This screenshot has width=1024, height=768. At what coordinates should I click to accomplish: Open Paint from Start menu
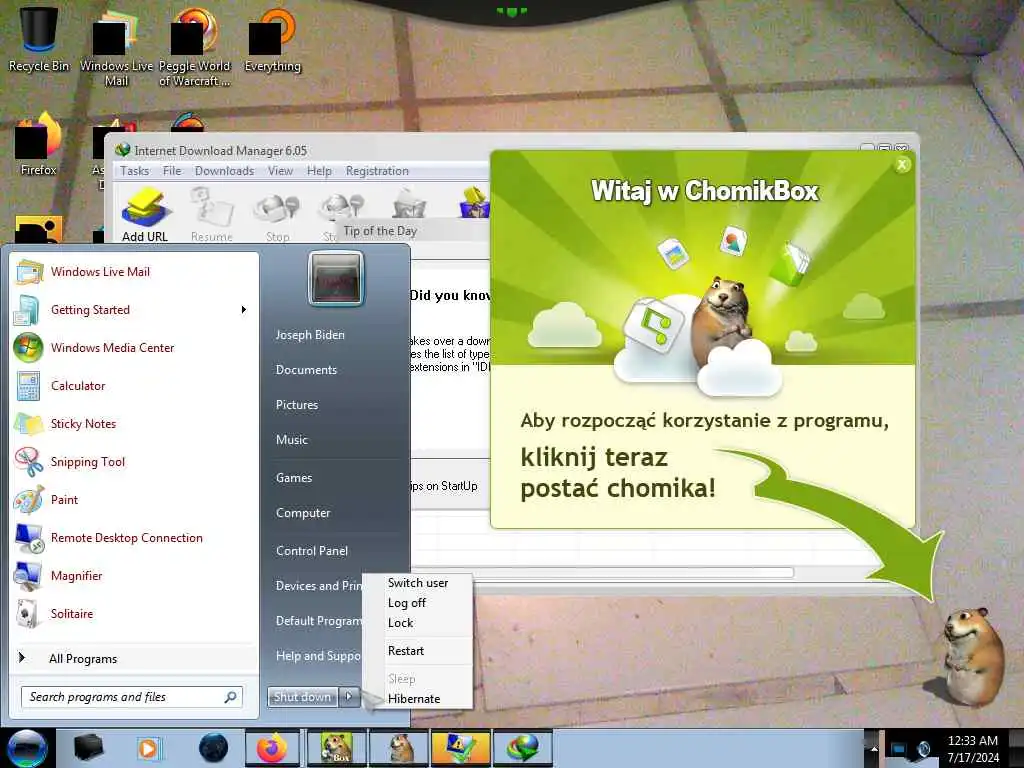[135, 500]
